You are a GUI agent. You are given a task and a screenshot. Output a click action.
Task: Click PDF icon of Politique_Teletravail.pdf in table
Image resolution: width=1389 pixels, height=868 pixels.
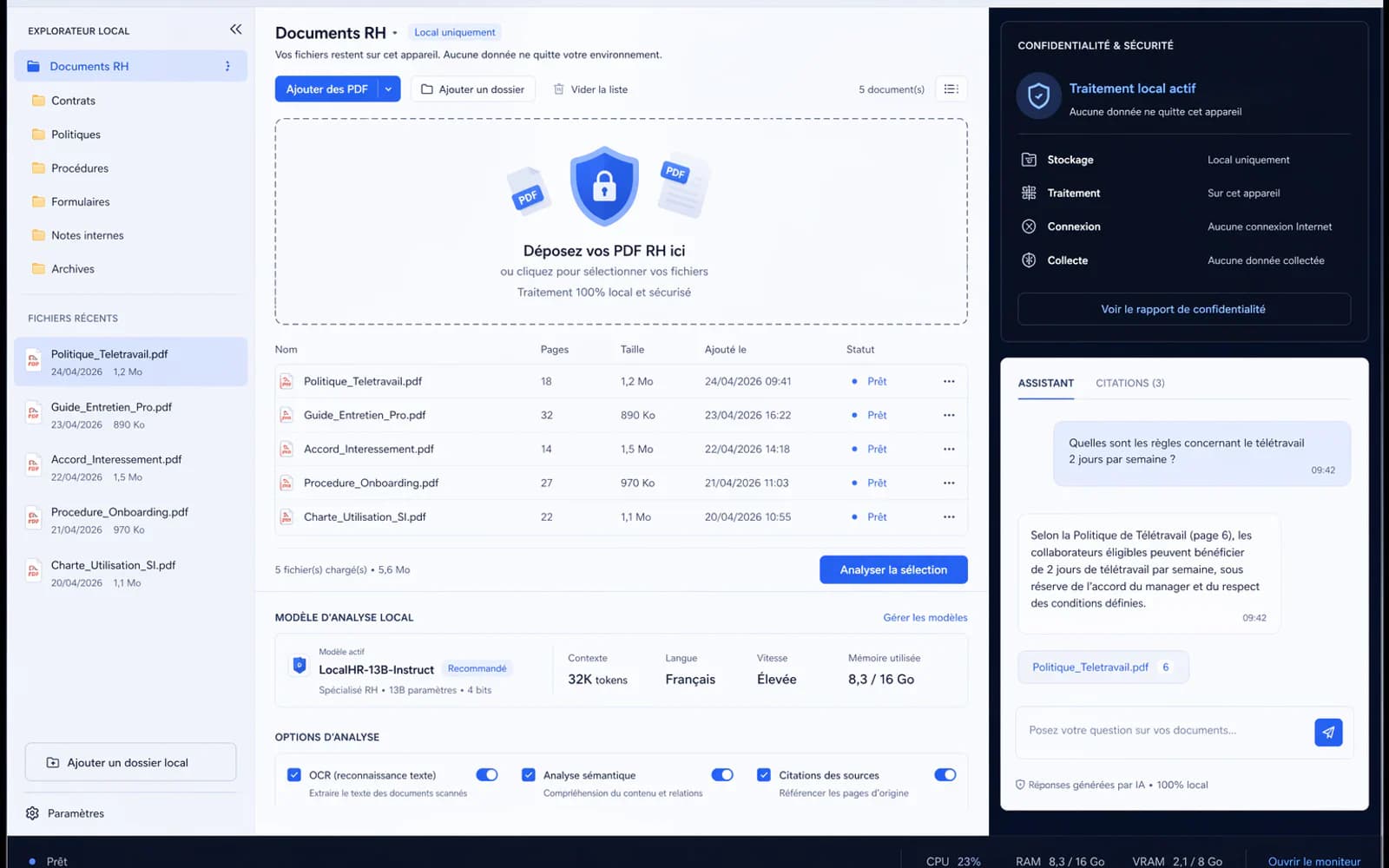(x=286, y=381)
